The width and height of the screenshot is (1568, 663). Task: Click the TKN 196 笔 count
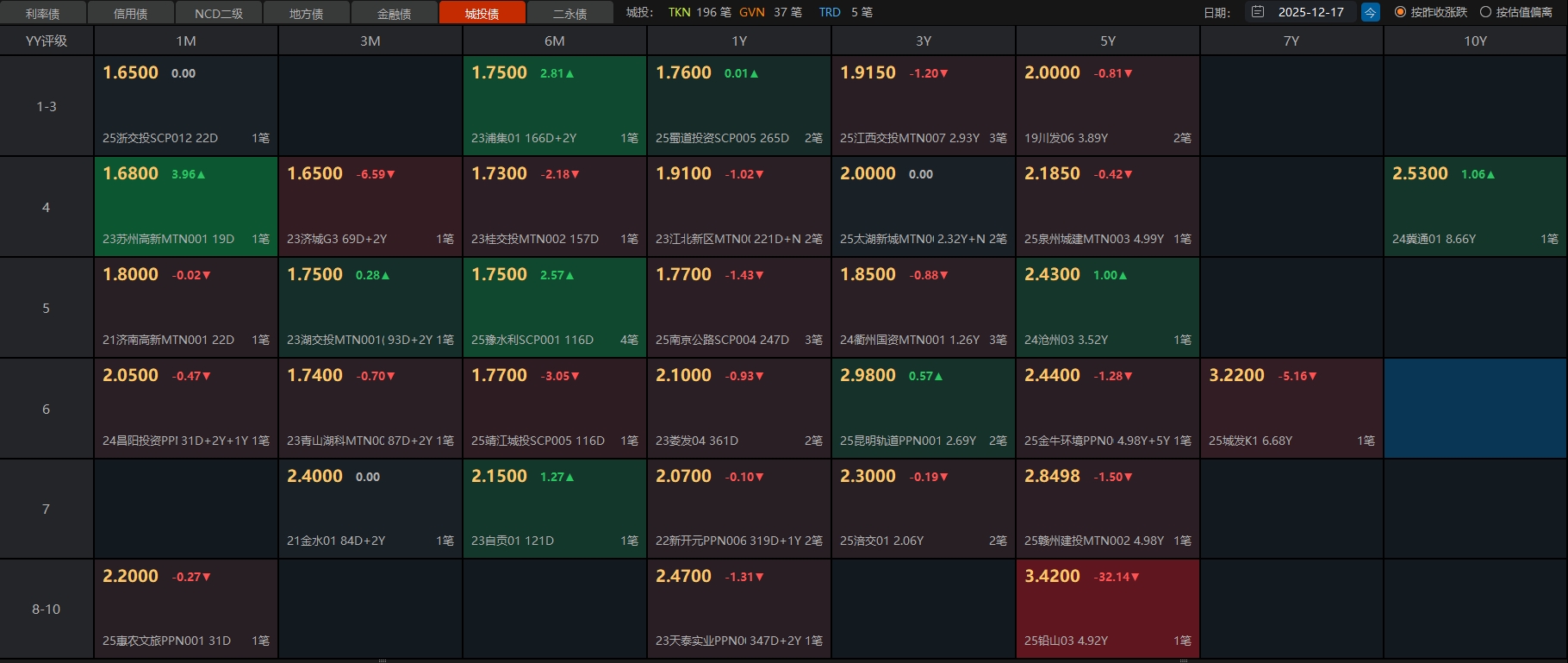pyautogui.click(x=700, y=12)
